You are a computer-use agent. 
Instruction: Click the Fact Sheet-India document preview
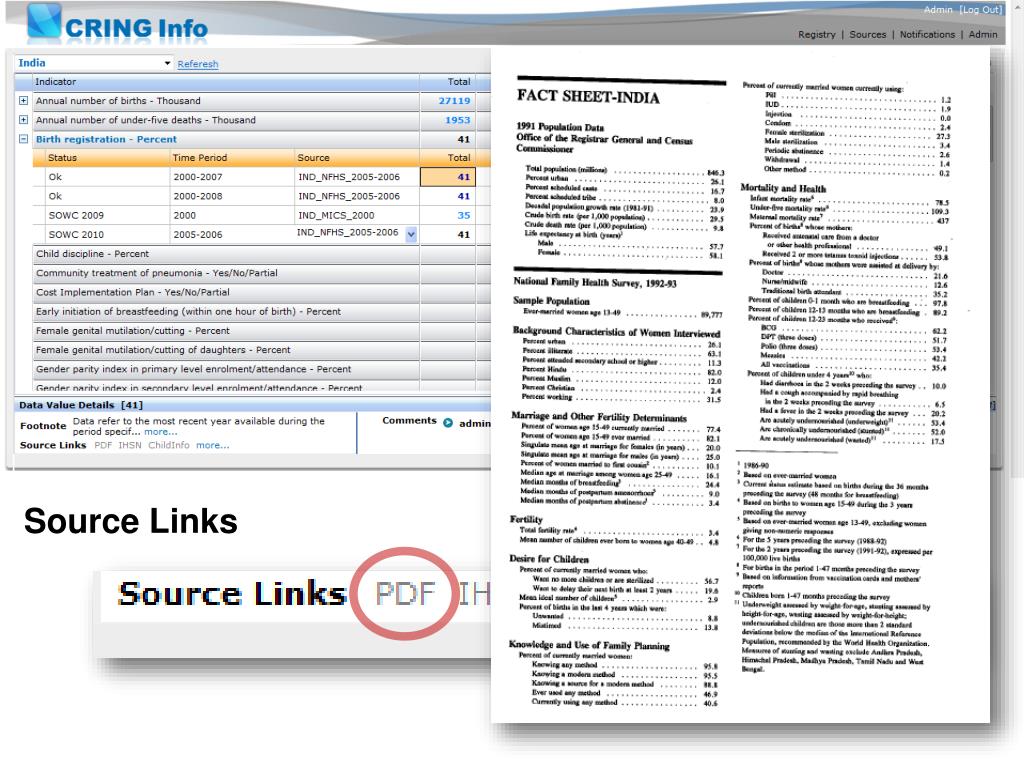point(741,385)
